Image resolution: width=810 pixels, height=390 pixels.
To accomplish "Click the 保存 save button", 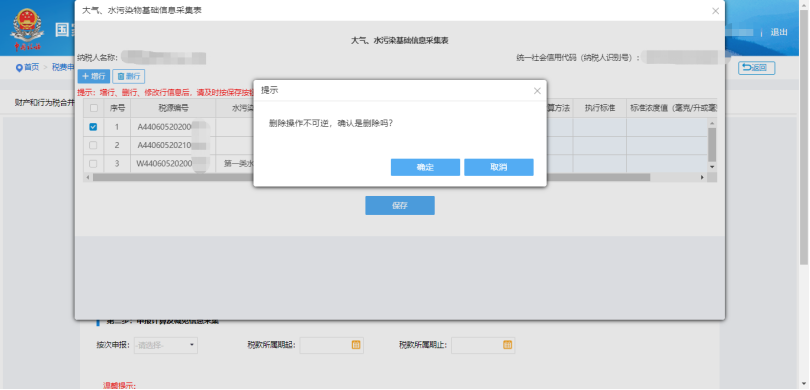I will click(400, 205).
